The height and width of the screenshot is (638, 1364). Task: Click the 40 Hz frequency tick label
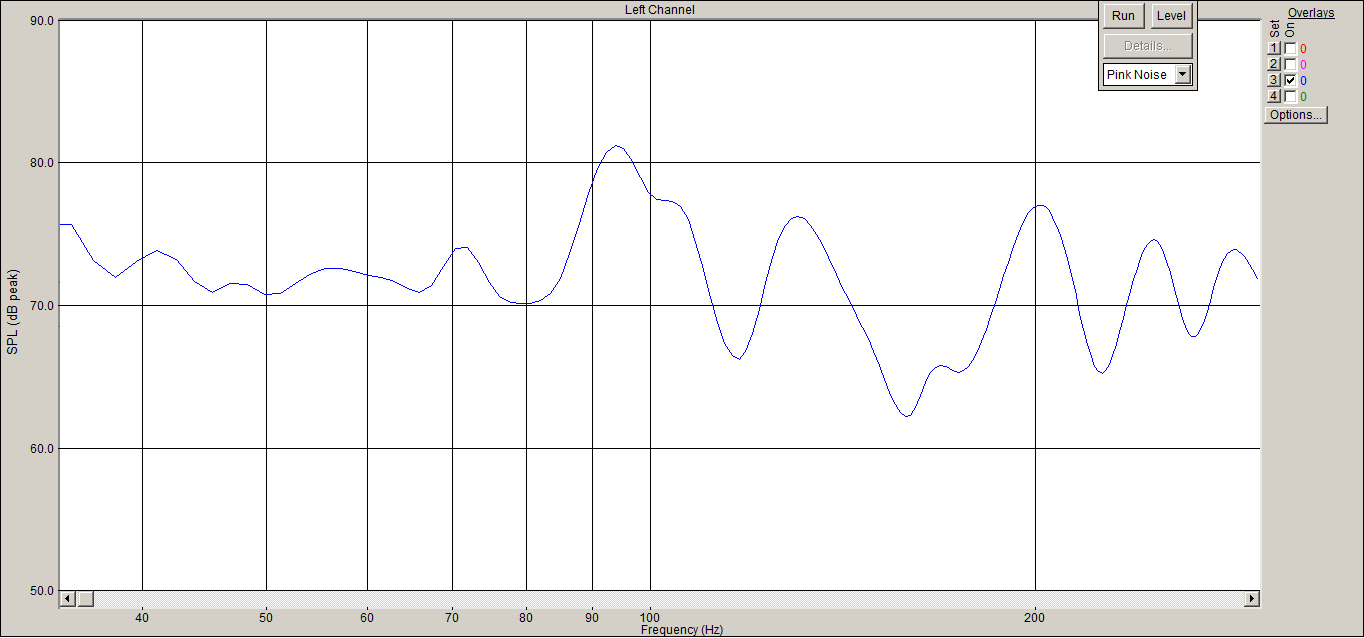click(142, 618)
